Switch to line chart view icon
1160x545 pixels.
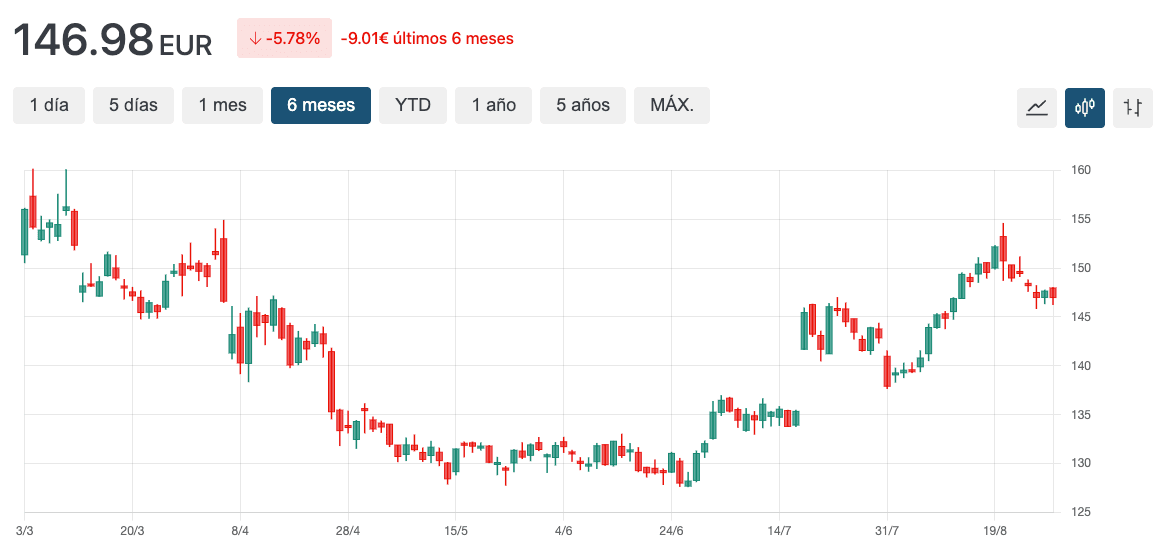(x=1036, y=107)
